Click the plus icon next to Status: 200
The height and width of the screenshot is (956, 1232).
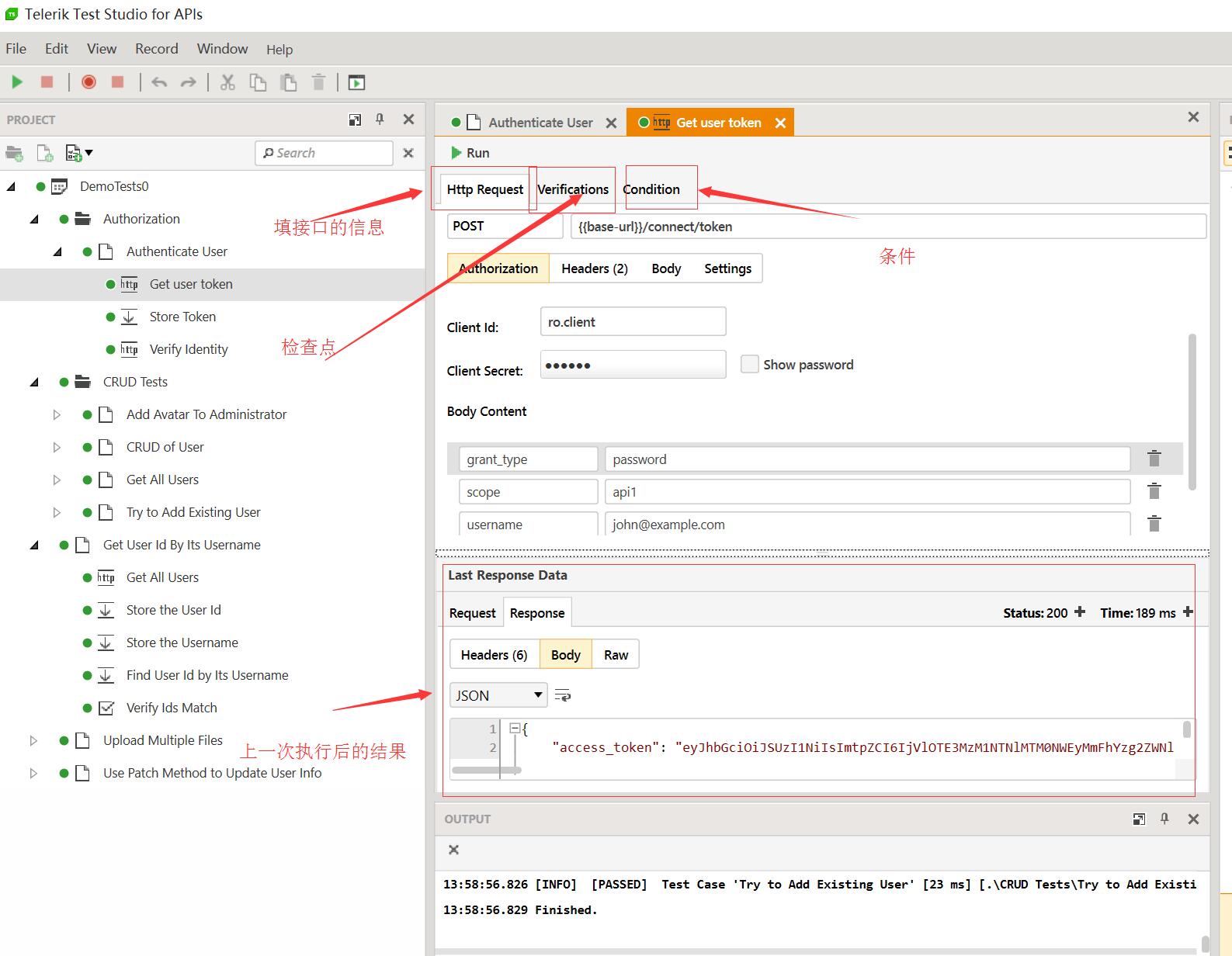[1080, 612]
